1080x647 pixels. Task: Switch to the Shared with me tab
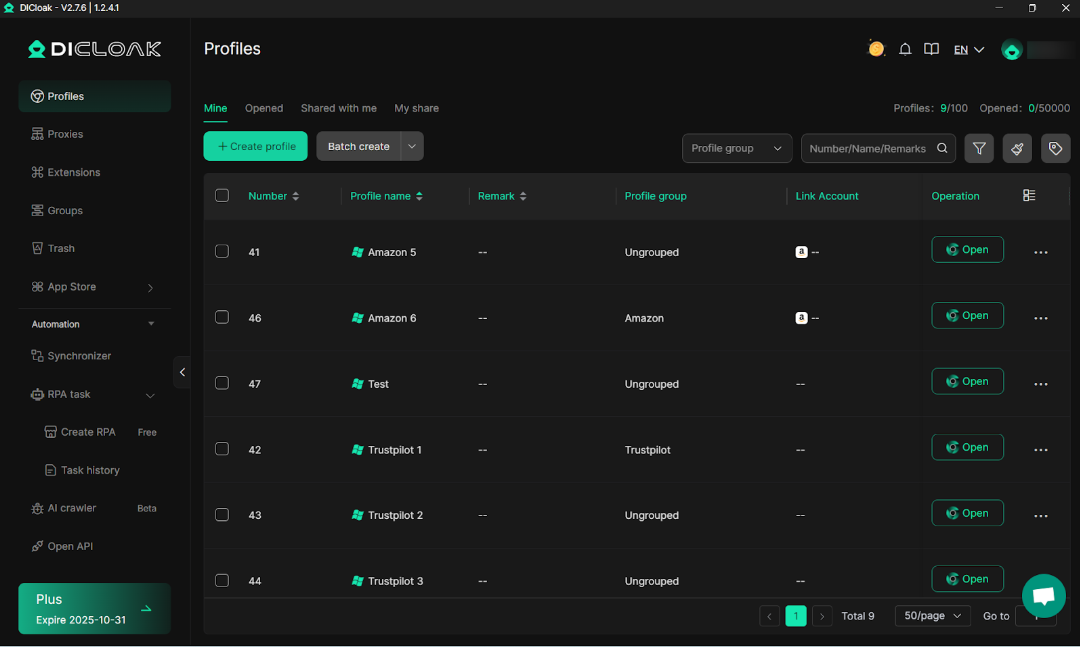[x=338, y=108]
